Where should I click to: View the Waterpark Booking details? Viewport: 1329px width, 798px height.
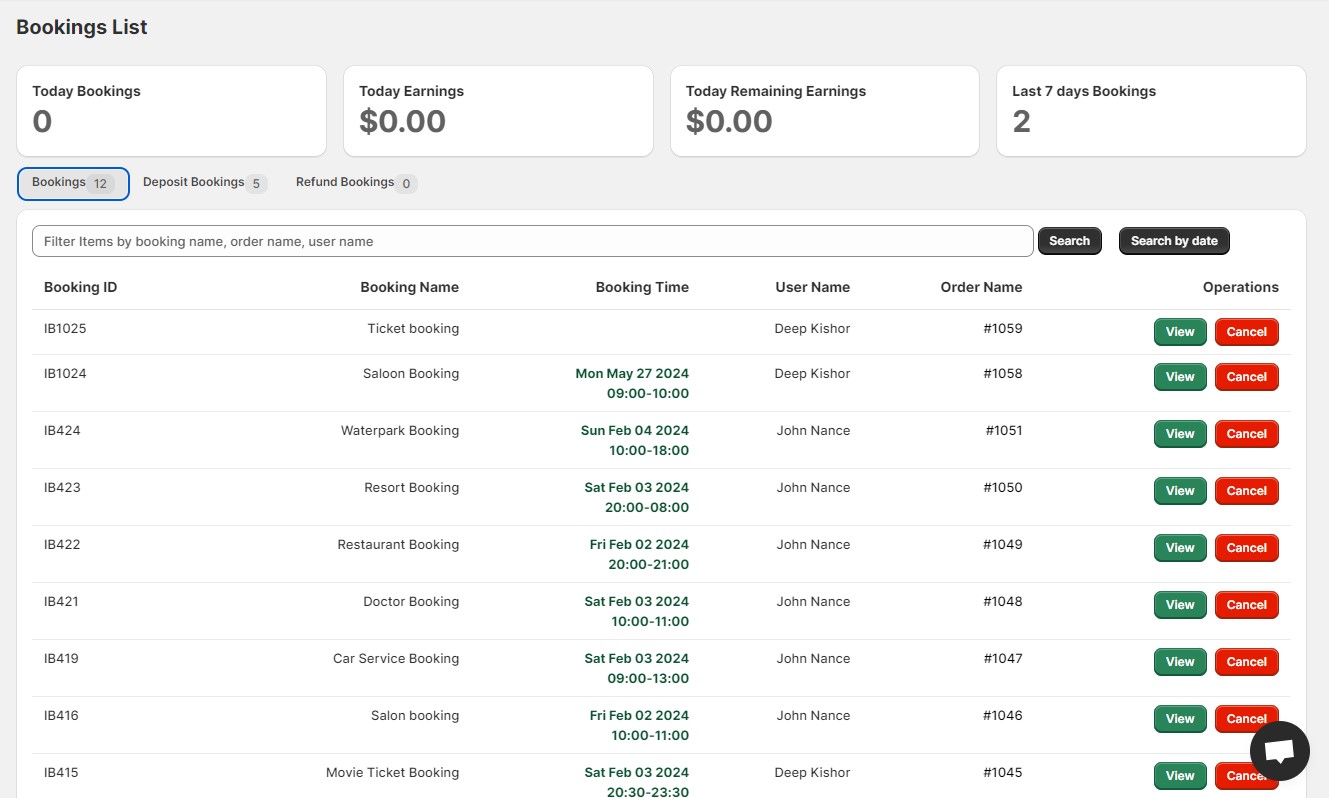[x=1180, y=434]
